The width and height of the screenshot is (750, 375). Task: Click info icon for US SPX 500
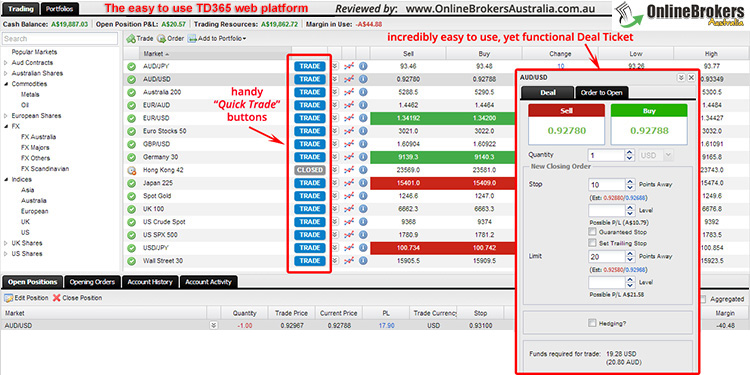[x=363, y=235]
